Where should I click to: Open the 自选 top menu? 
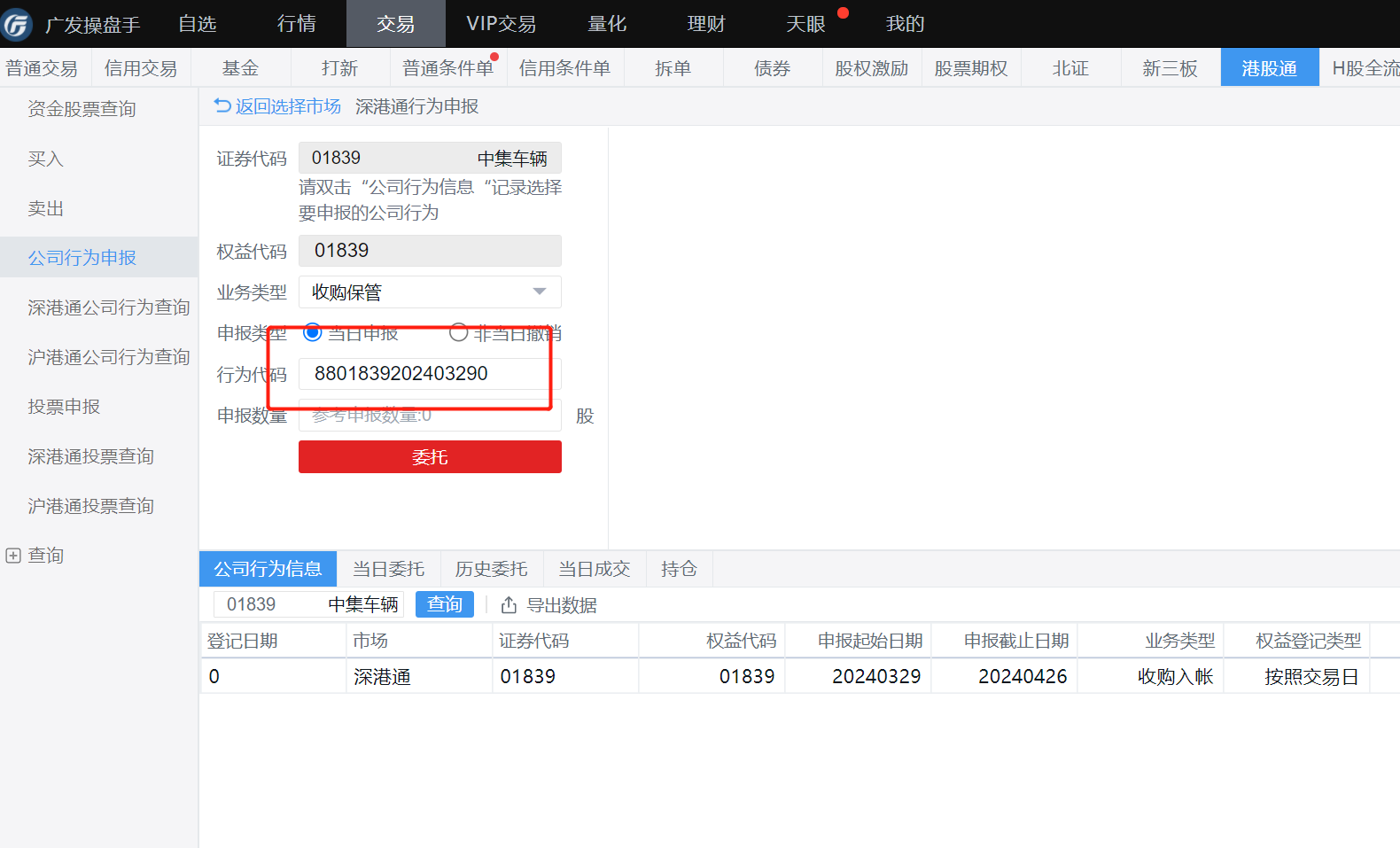point(198,24)
